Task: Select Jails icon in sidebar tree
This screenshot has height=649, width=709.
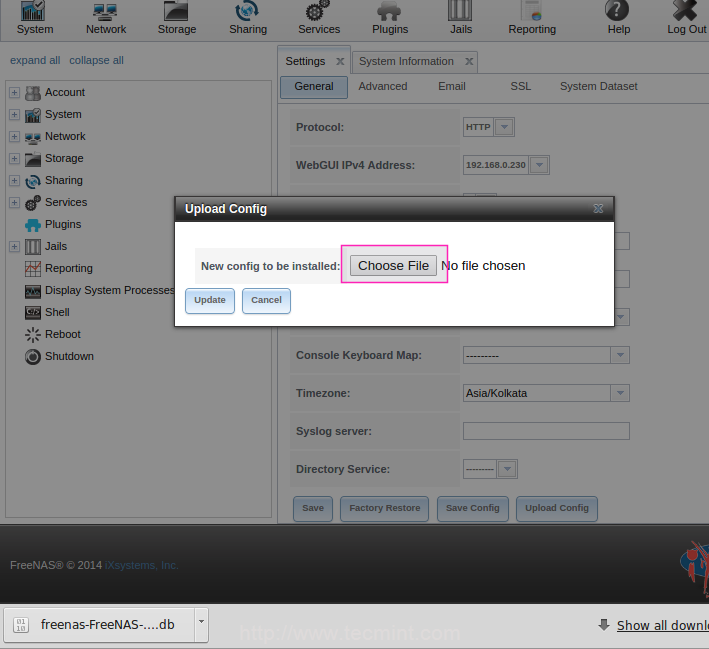Action: (33, 247)
